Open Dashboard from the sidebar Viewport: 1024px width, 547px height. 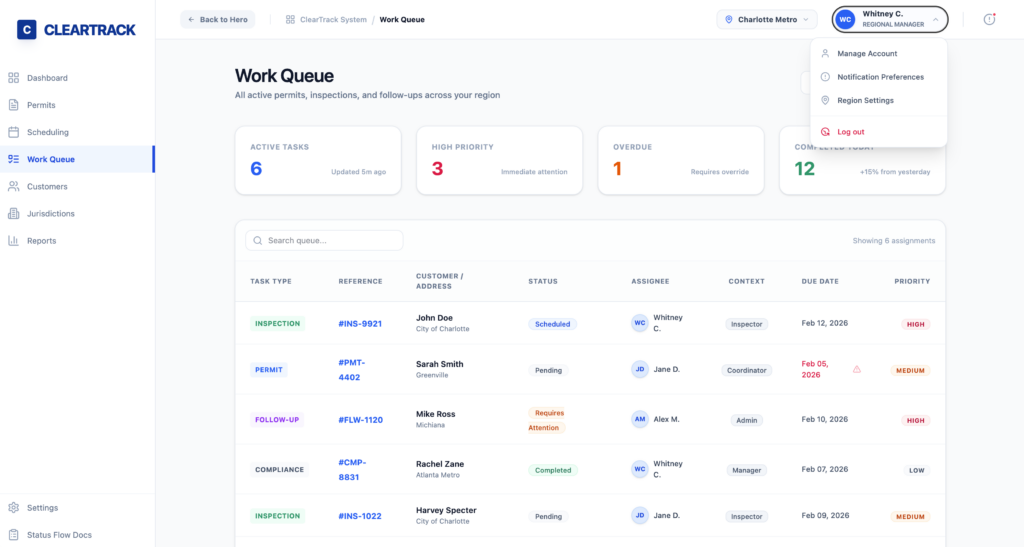pos(46,78)
